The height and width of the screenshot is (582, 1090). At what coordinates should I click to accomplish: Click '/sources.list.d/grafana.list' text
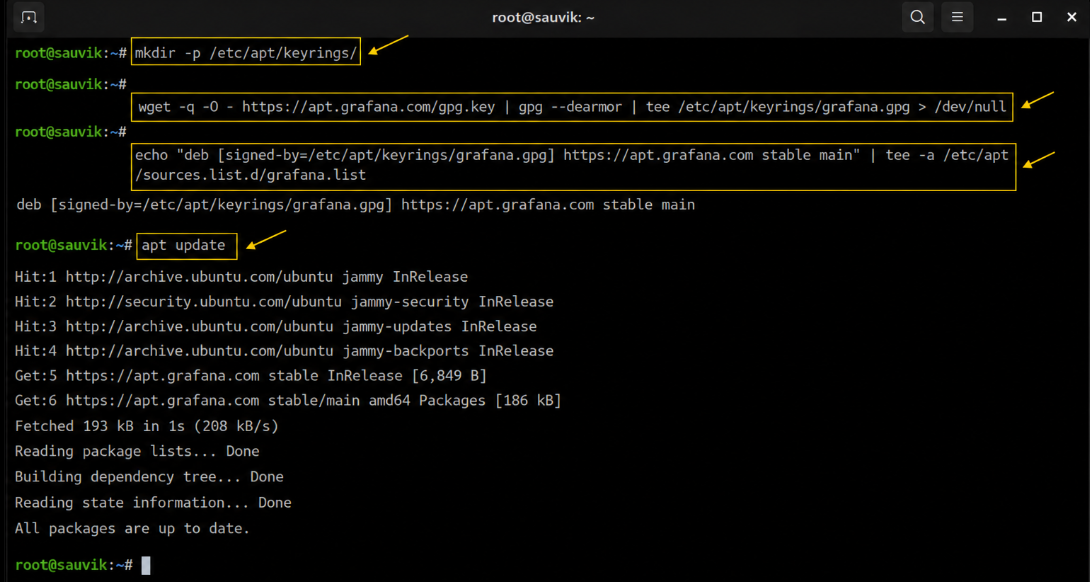coord(250,176)
